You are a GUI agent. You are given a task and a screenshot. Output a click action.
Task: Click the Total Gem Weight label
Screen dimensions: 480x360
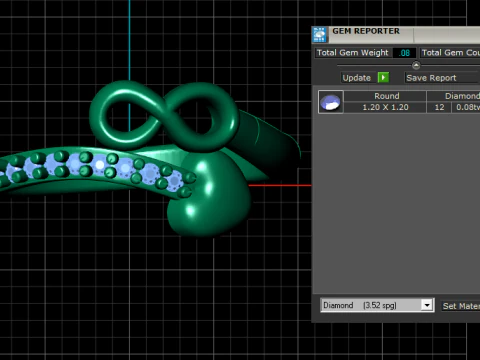click(353, 53)
